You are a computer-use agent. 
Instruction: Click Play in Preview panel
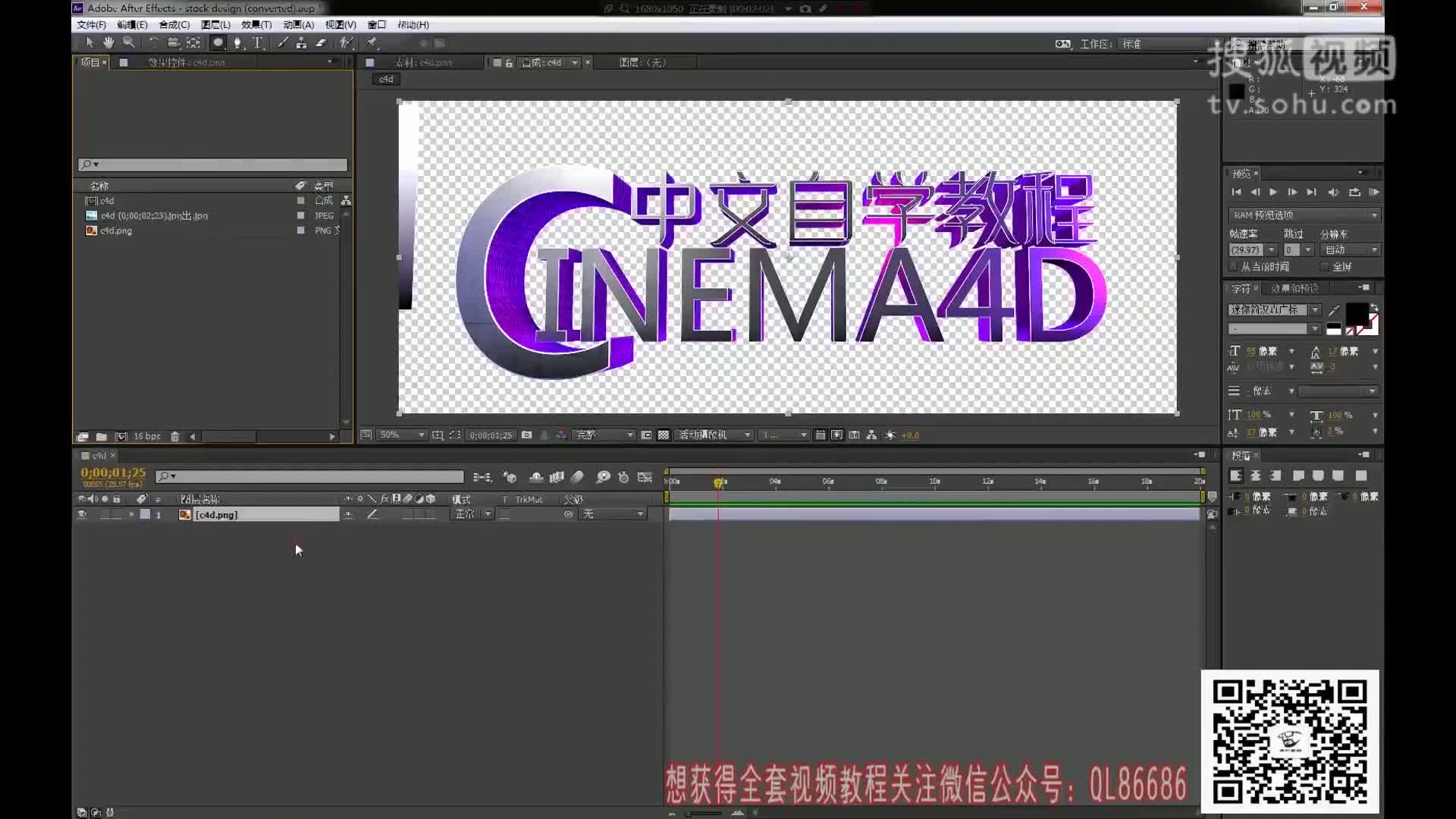coord(1273,192)
